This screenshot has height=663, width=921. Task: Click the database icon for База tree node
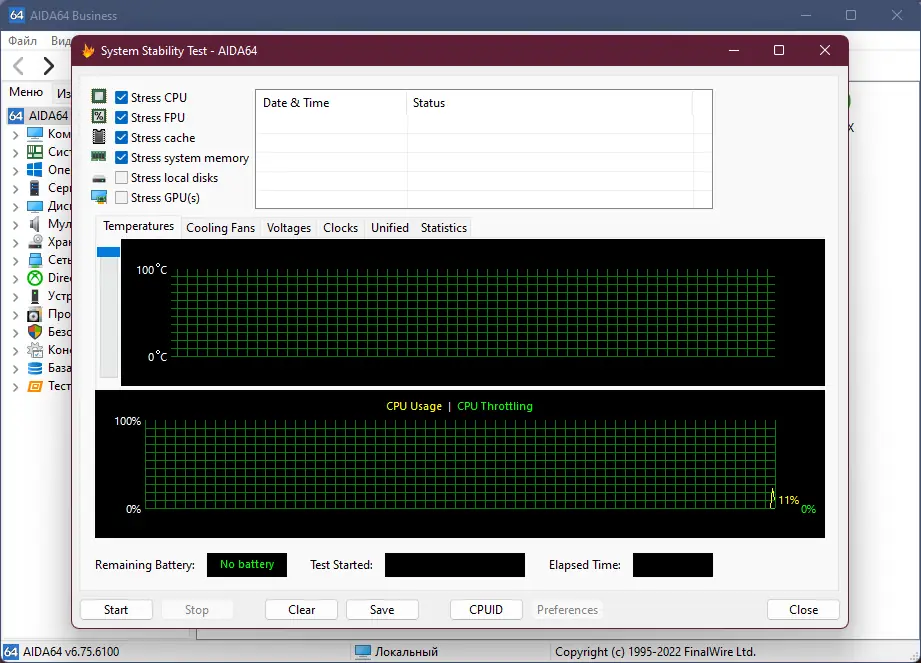click(x=35, y=368)
